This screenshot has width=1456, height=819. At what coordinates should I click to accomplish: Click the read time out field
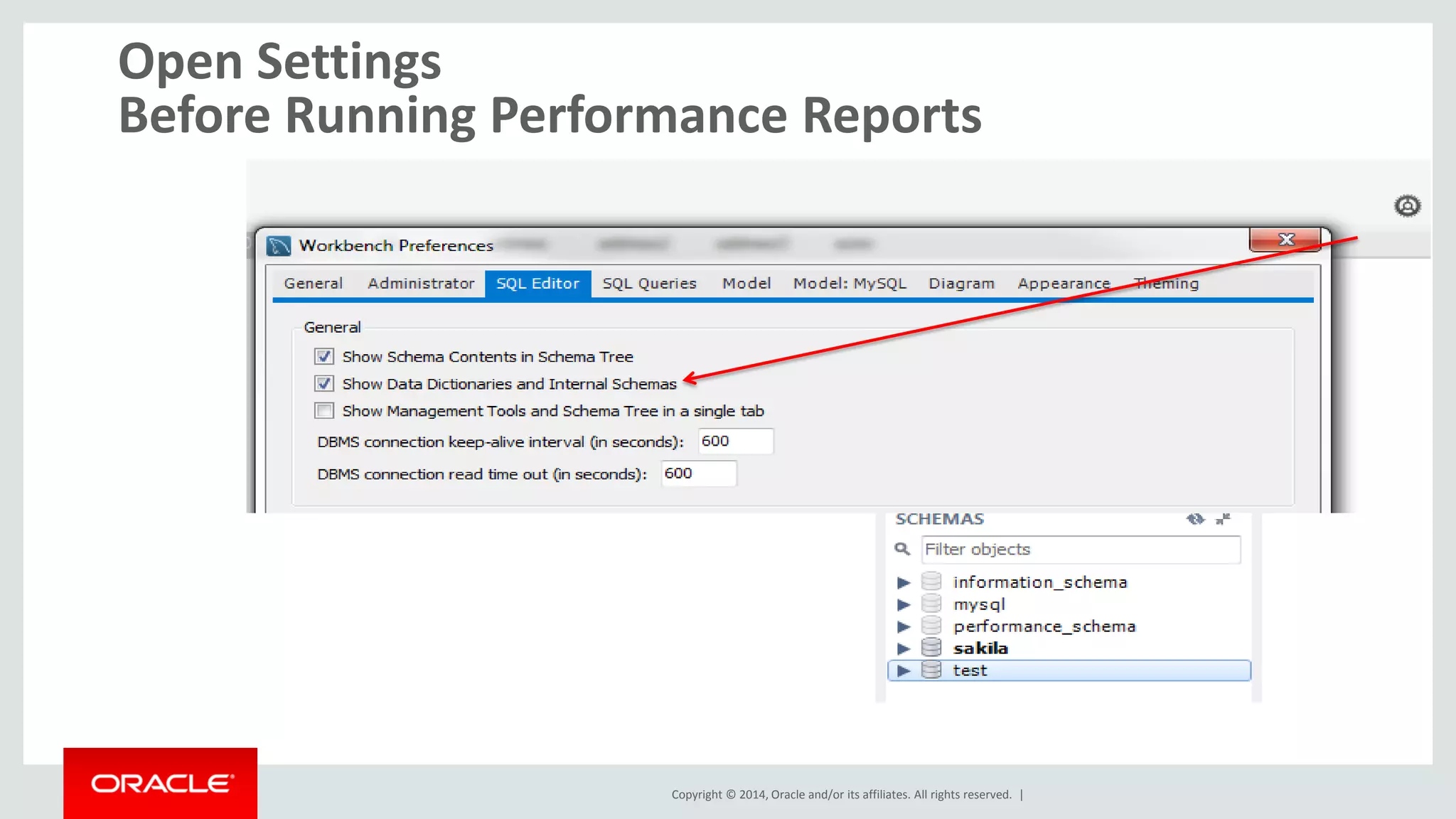[x=699, y=473]
